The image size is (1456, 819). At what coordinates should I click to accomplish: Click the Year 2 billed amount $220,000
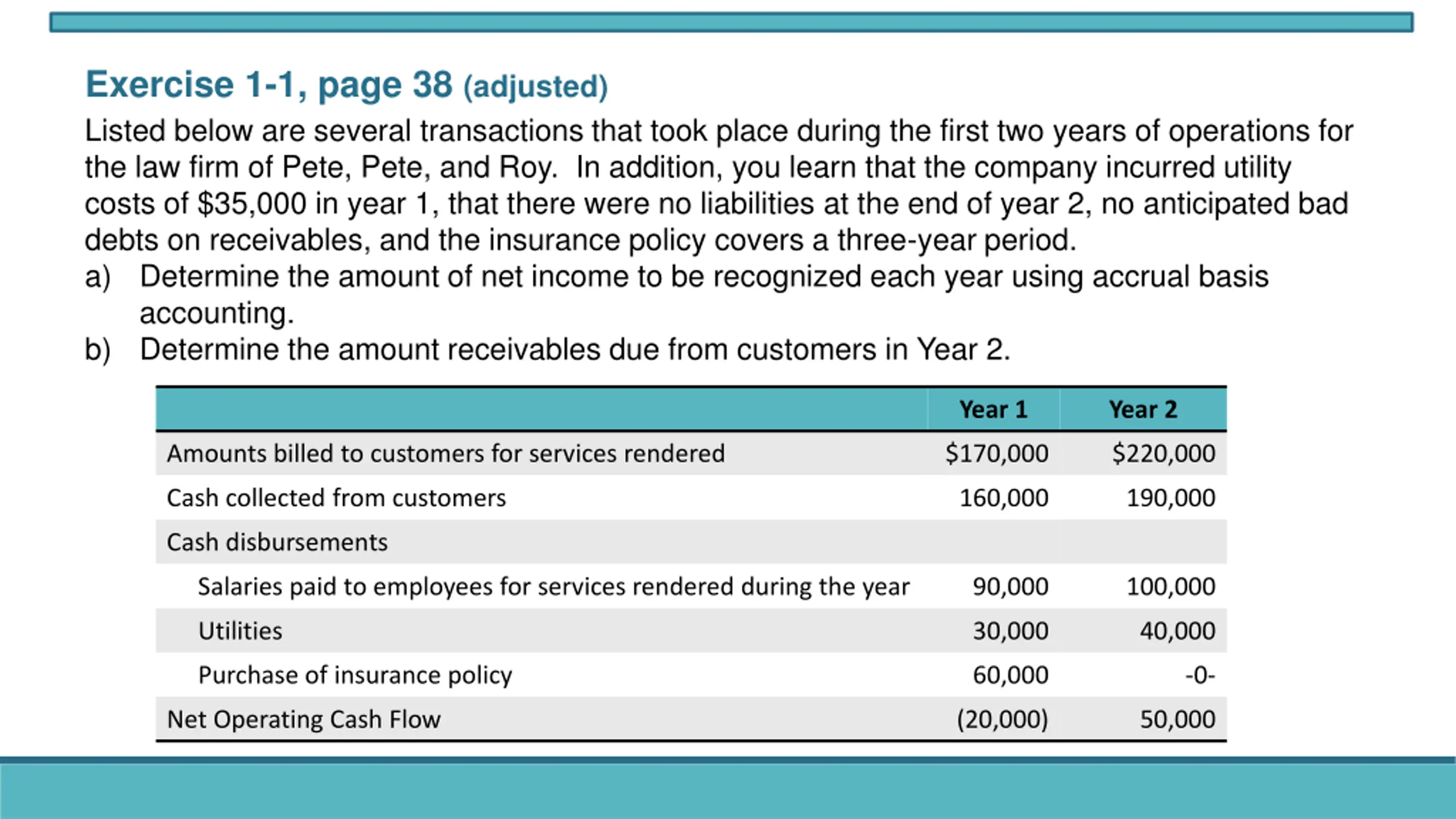pos(1164,453)
